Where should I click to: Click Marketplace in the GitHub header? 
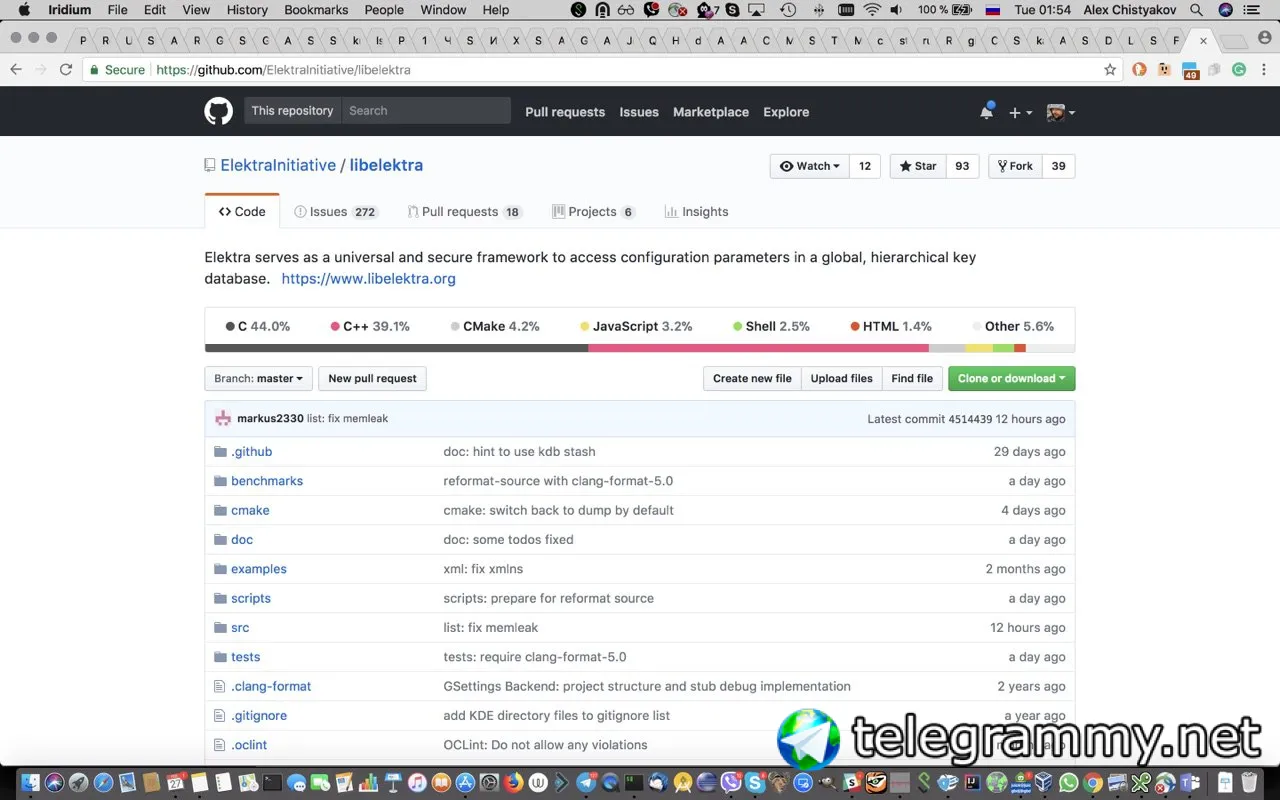pyautogui.click(x=711, y=112)
